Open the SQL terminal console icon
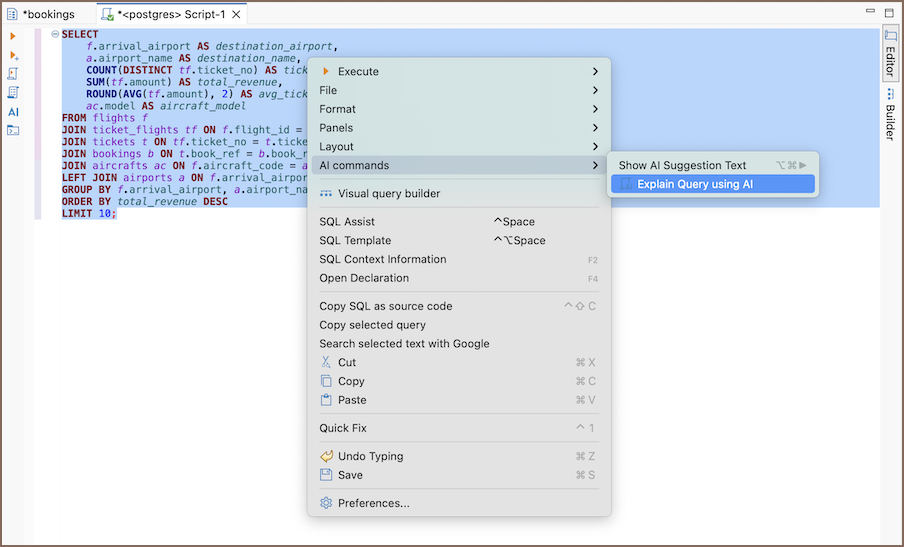This screenshot has width=904, height=547. tap(13, 130)
